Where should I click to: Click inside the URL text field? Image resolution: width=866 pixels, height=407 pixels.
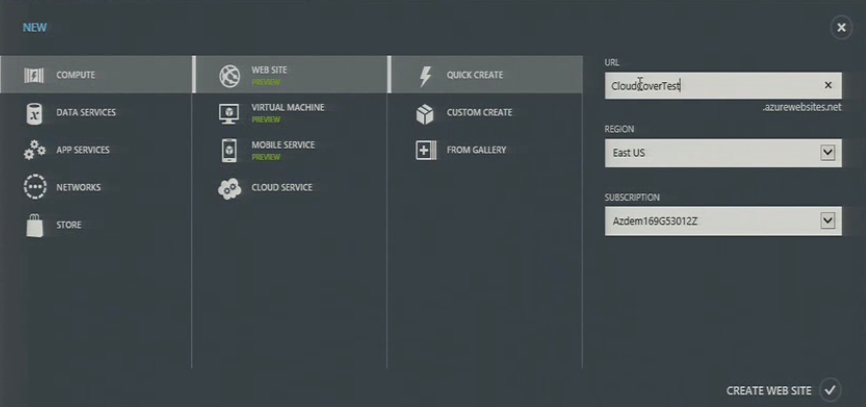point(723,86)
